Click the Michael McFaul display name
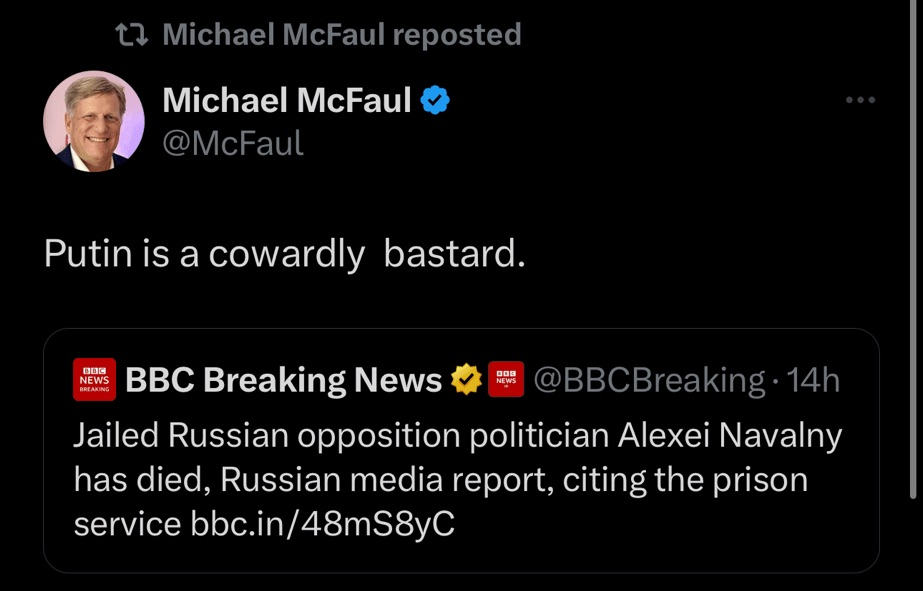The width and height of the screenshot is (923, 591). click(287, 100)
